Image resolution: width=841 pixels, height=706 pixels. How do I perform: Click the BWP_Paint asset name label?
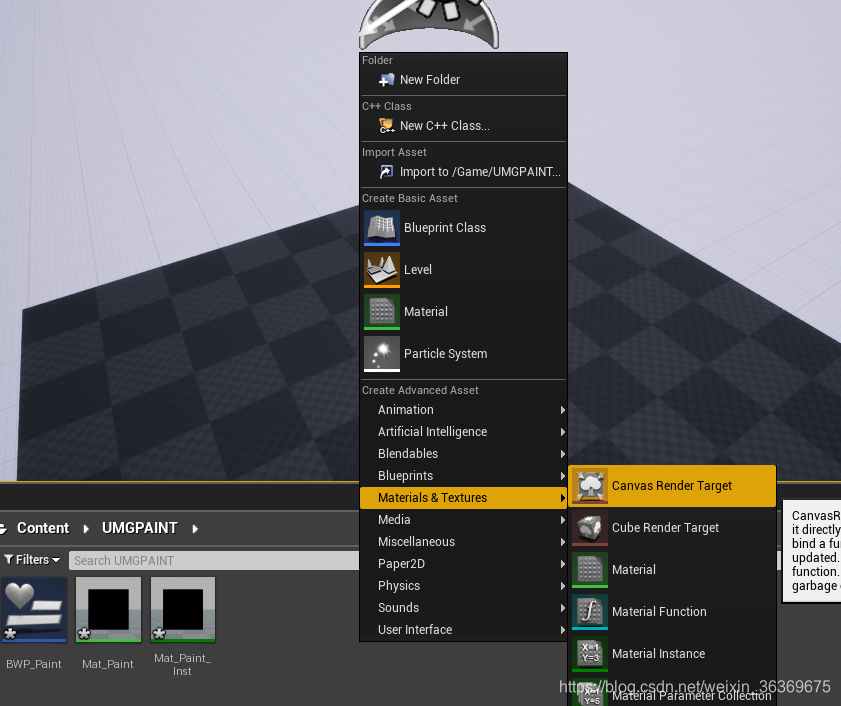(x=34, y=664)
